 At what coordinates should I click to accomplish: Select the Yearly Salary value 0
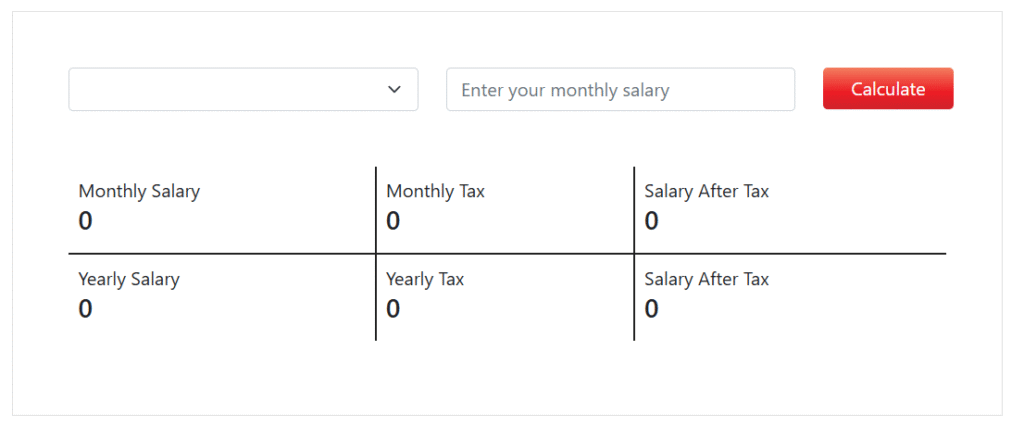click(x=85, y=309)
